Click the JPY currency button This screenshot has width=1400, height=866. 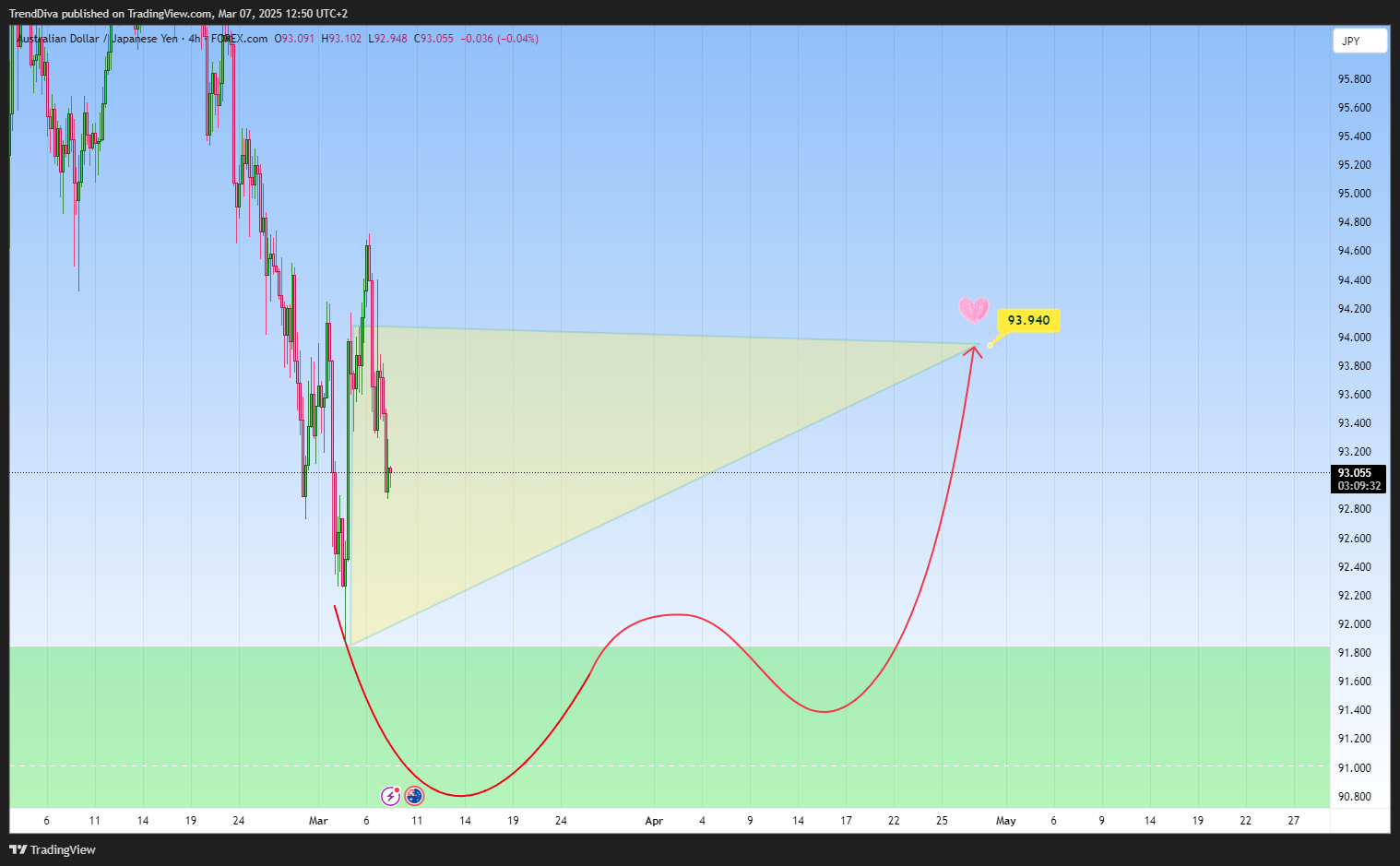(1359, 41)
